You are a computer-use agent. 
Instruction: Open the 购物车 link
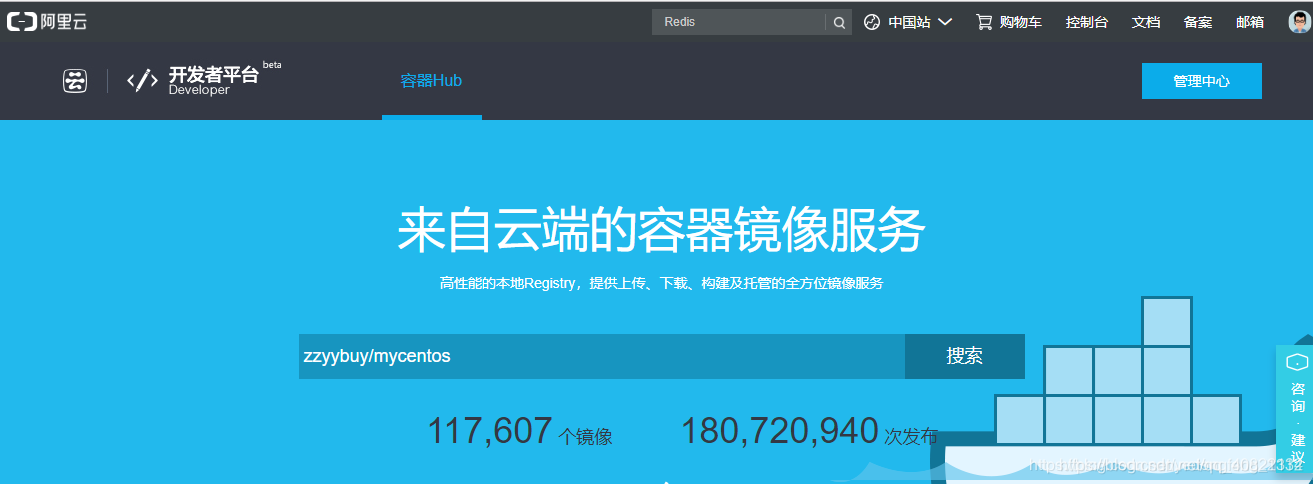coord(1020,22)
